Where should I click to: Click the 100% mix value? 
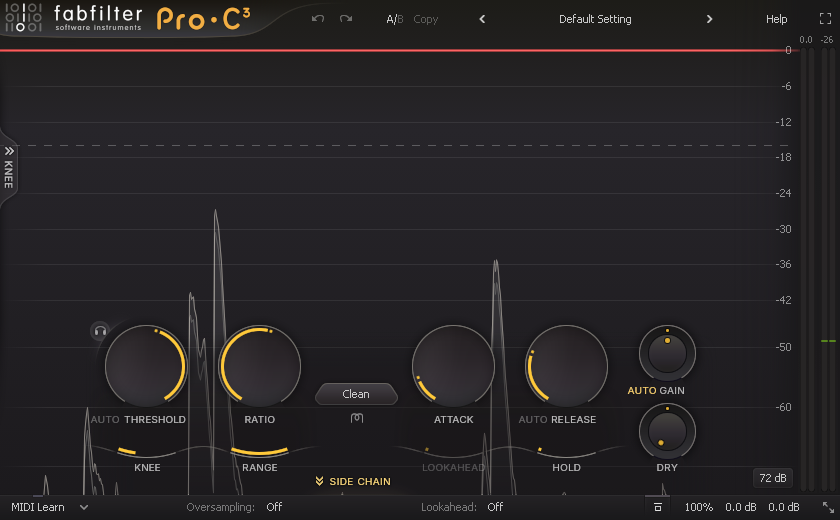coord(699,507)
